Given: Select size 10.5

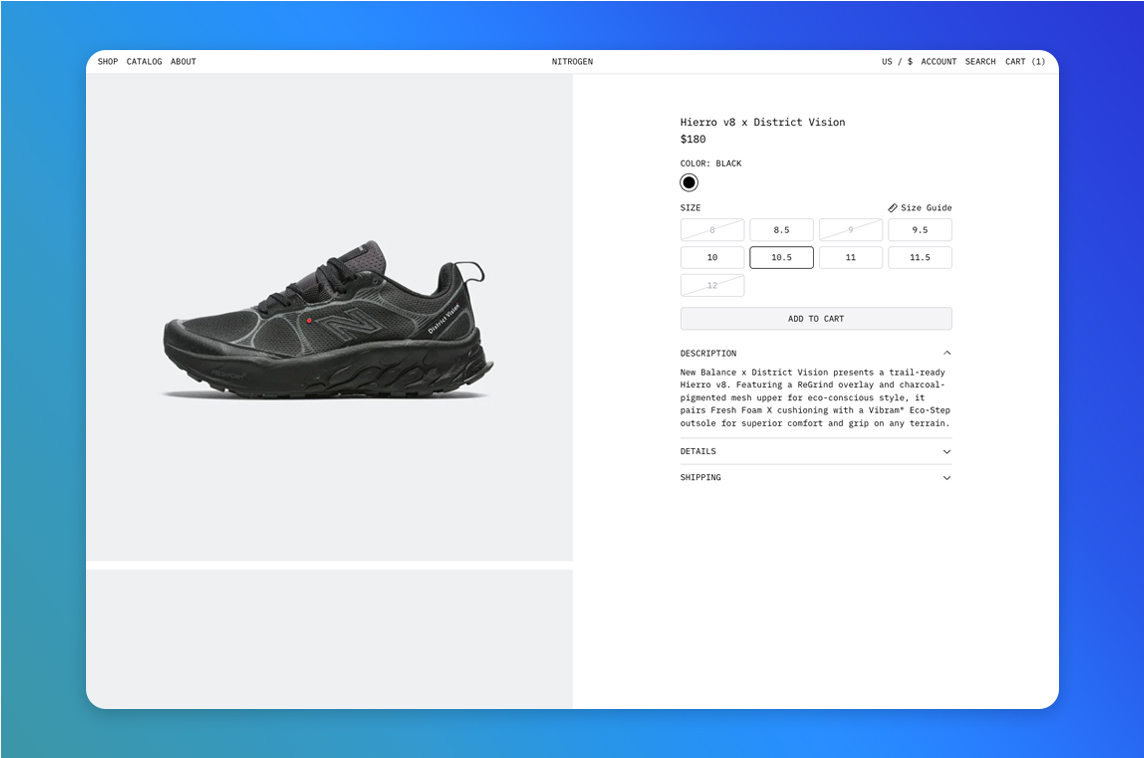Looking at the screenshot, I should 781,258.
